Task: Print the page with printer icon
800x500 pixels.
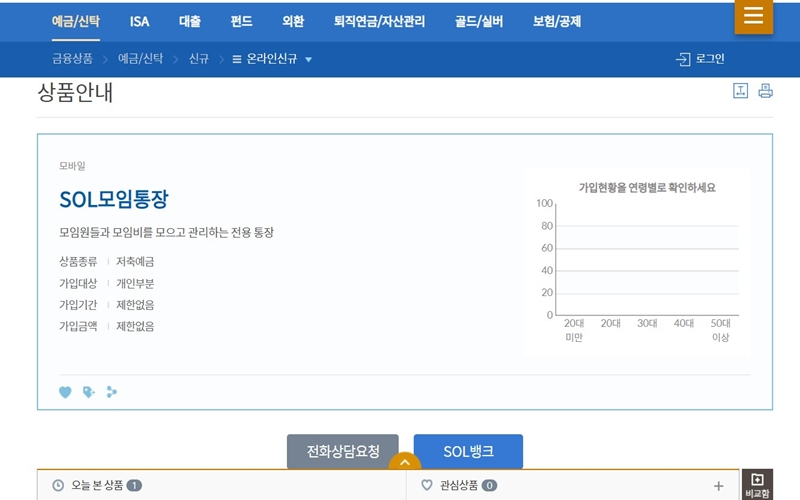Action: (x=765, y=91)
